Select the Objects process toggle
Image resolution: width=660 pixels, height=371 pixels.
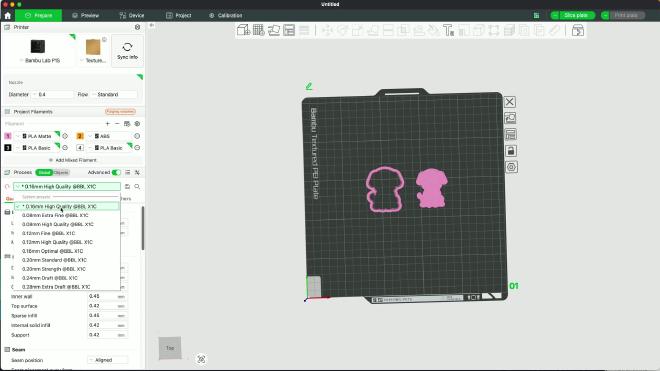tap(61, 173)
